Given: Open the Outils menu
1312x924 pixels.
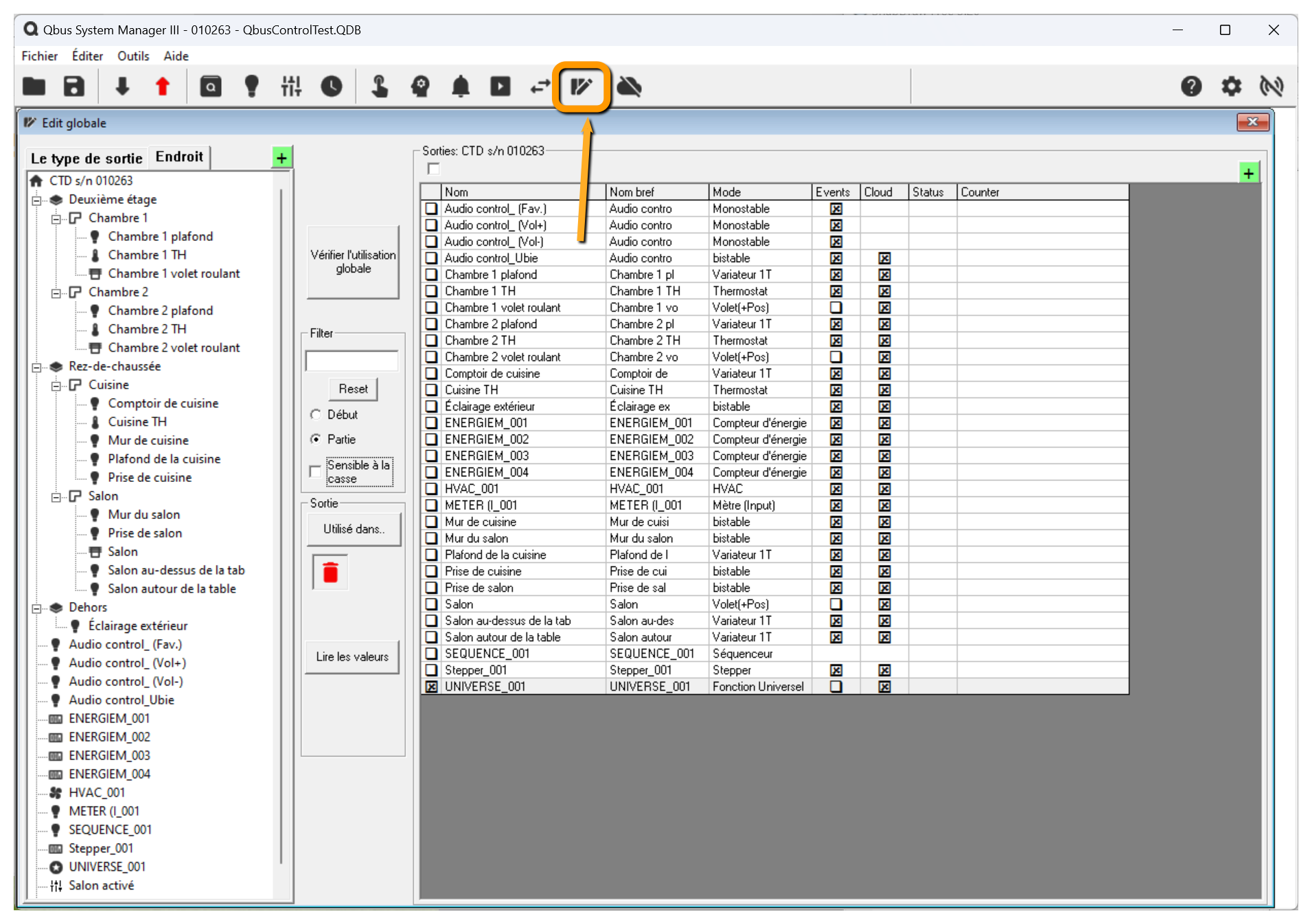Looking at the screenshot, I should [133, 56].
